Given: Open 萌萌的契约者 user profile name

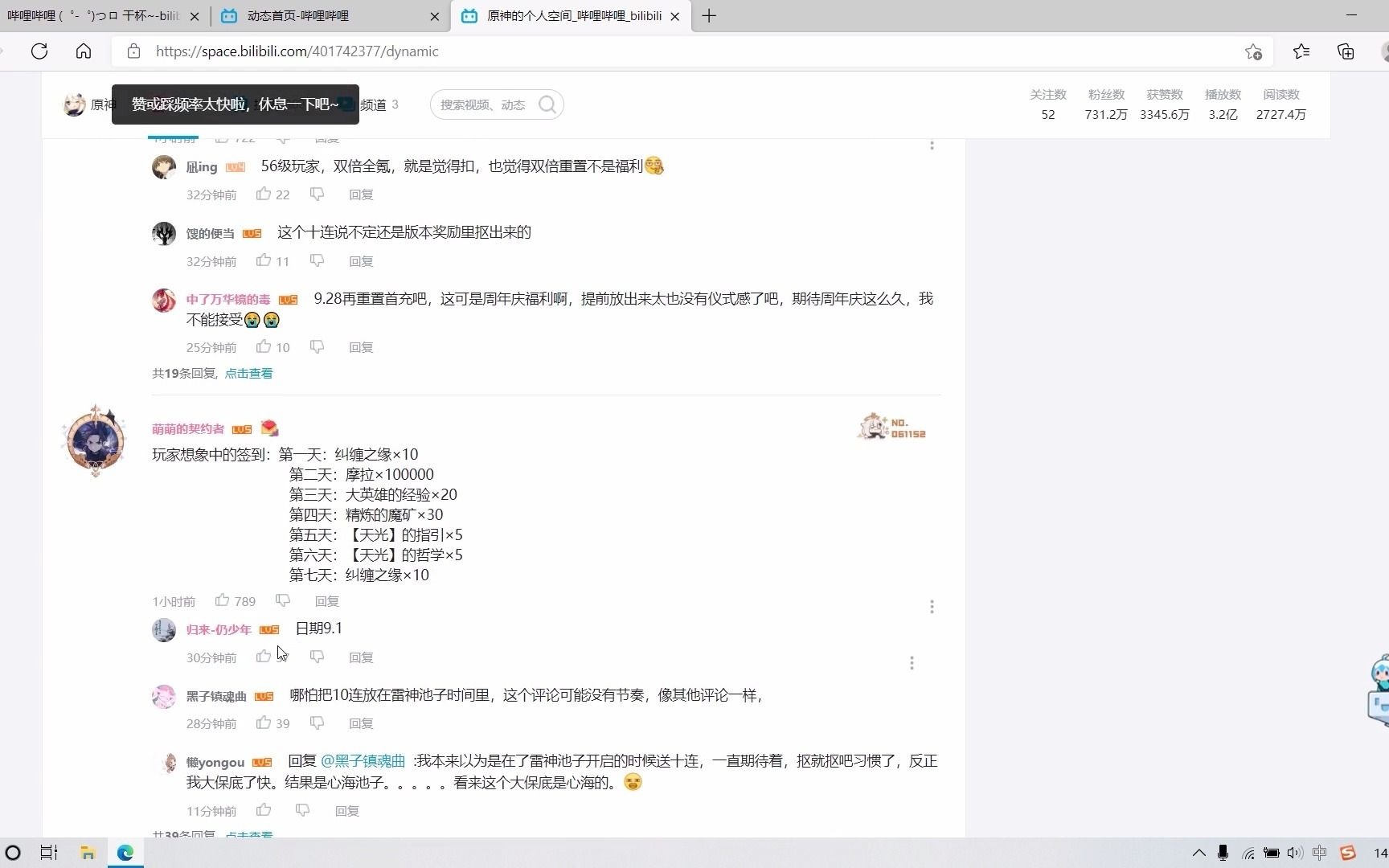Looking at the screenshot, I should pyautogui.click(x=188, y=428).
